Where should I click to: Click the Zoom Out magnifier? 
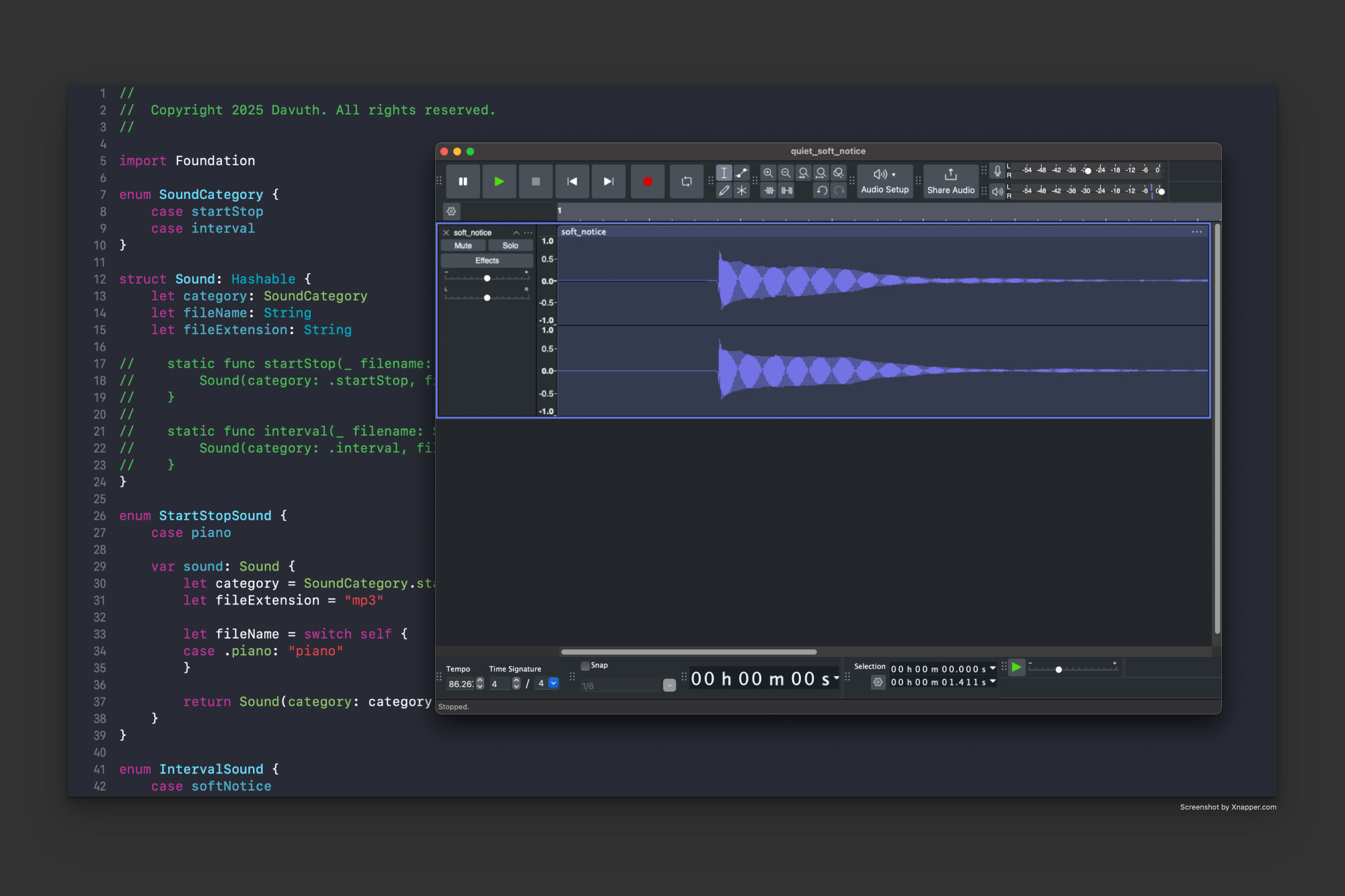[x=785, y=173]
